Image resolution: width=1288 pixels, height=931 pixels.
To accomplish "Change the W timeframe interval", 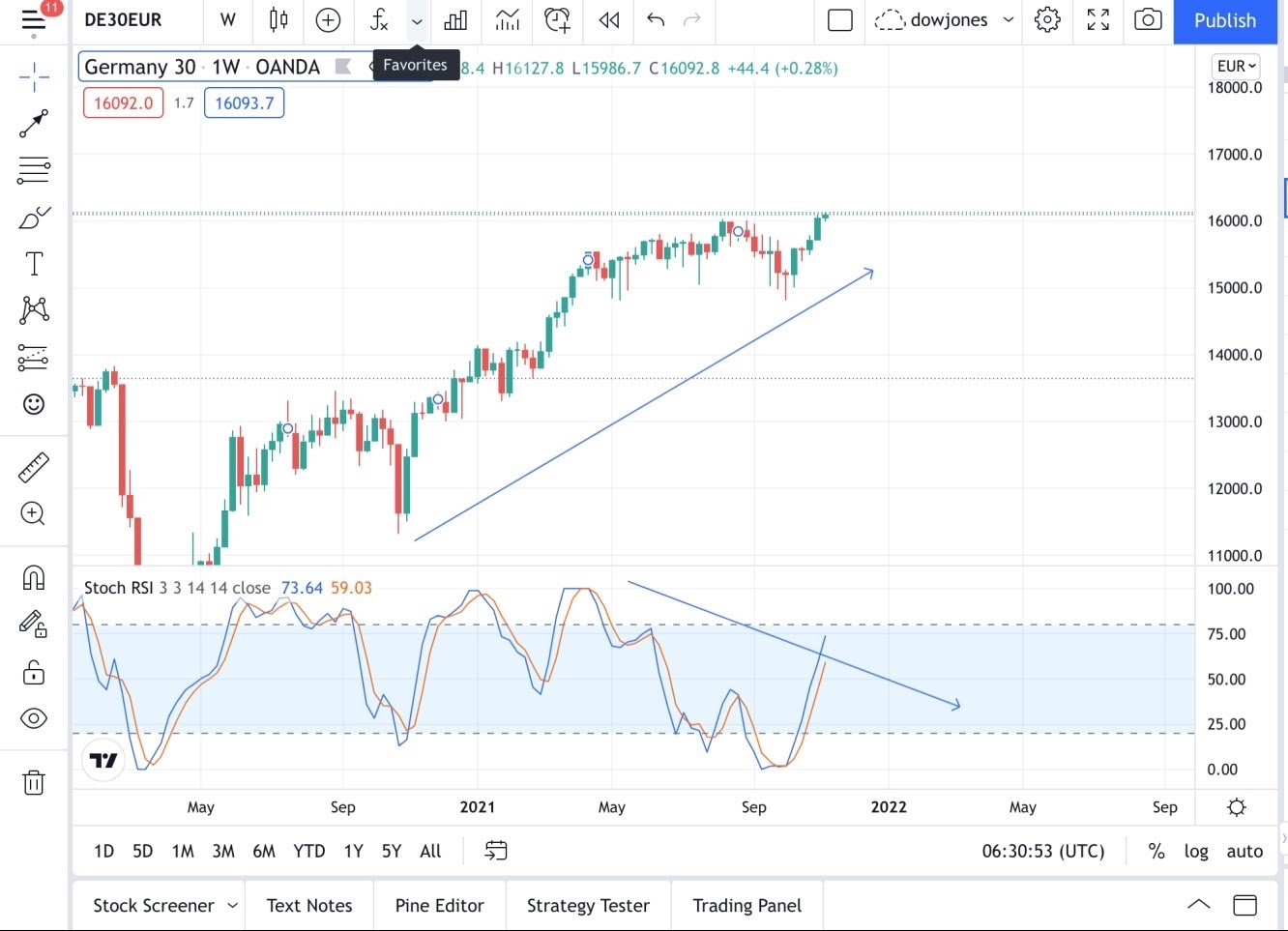I will (228, 20).
